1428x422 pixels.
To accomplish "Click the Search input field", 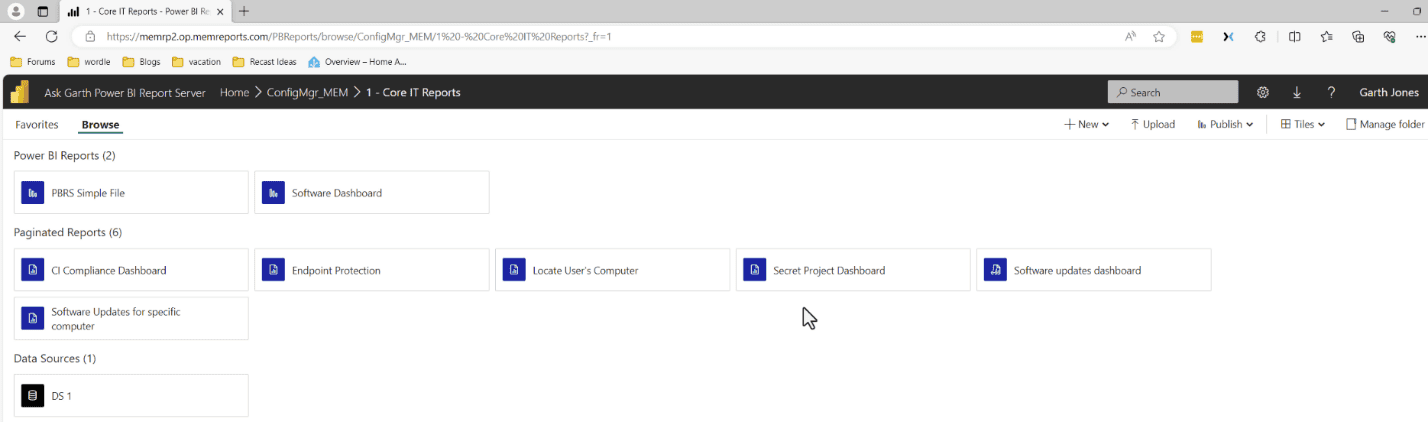I will [x=1173, y=92].
